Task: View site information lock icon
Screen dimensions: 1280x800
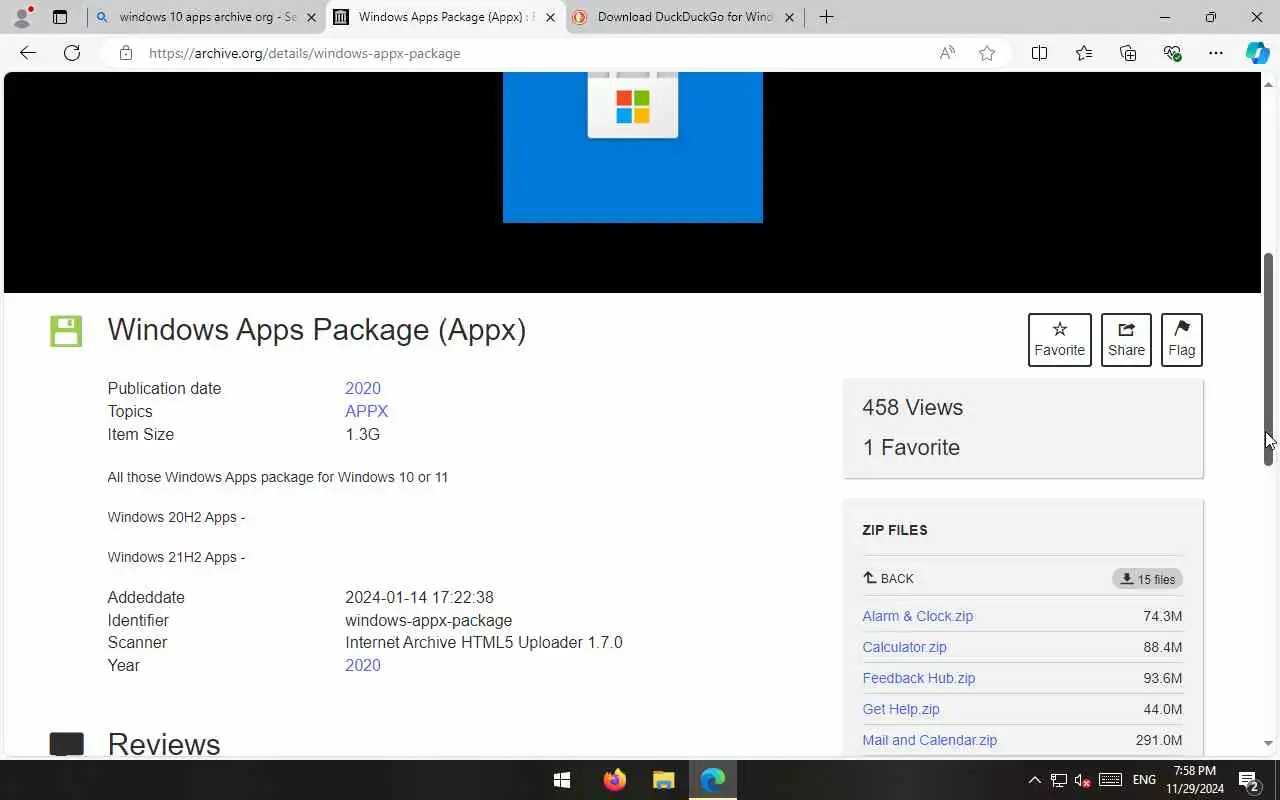Action: [125, 53]
